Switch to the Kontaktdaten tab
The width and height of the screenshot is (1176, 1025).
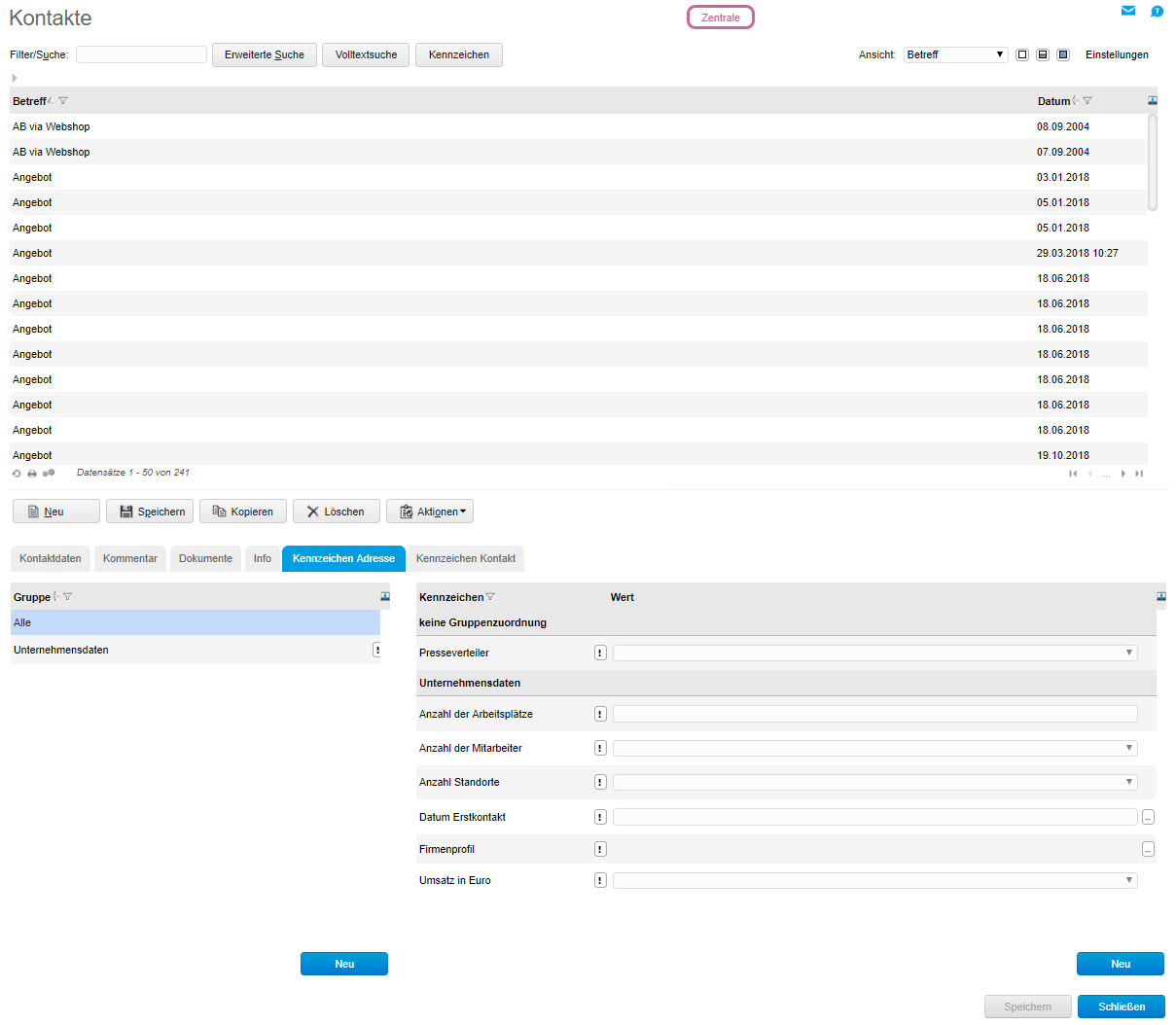51,558
